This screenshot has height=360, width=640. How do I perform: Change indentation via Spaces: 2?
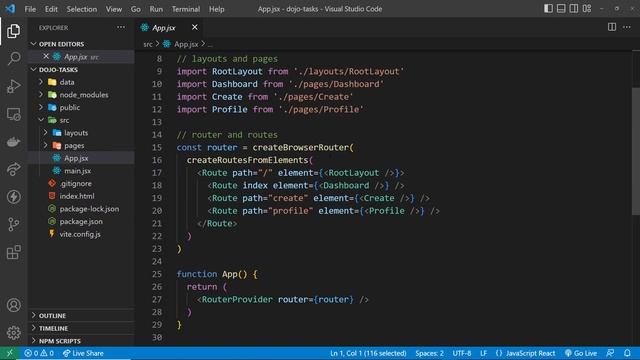click(x=429, y=353)
